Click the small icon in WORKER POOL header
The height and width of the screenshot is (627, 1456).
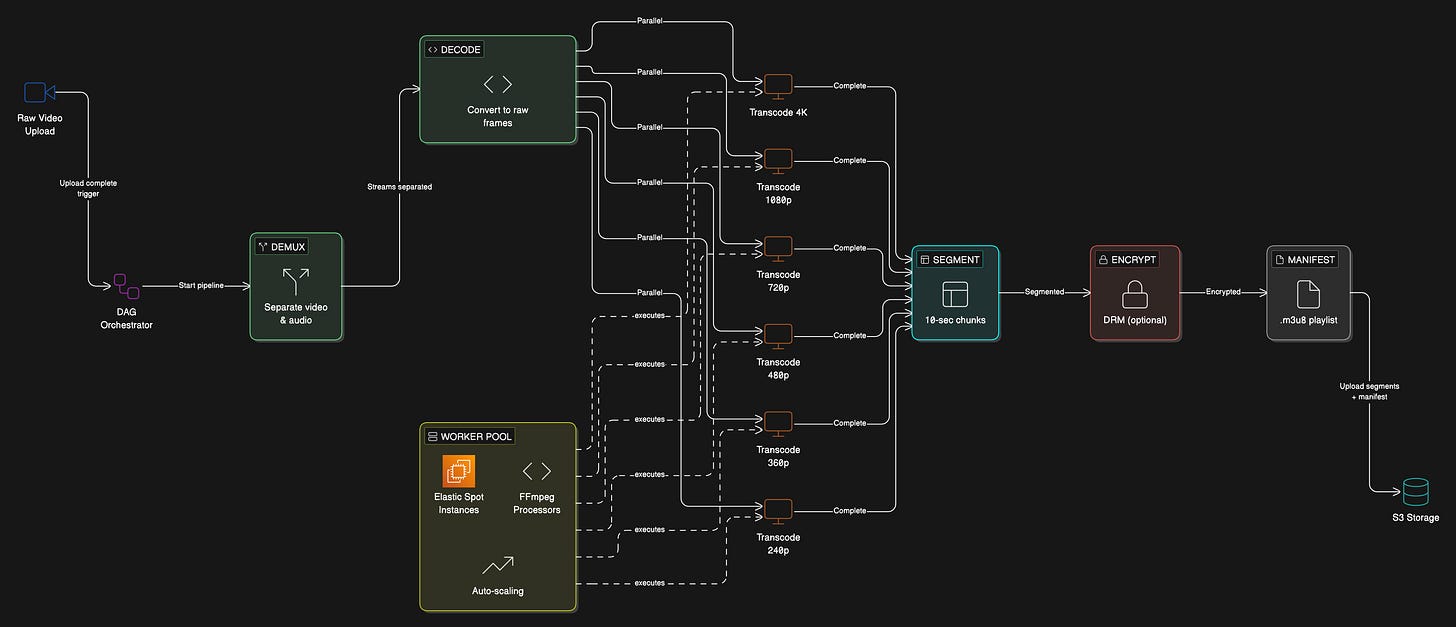tap(432, 436)
